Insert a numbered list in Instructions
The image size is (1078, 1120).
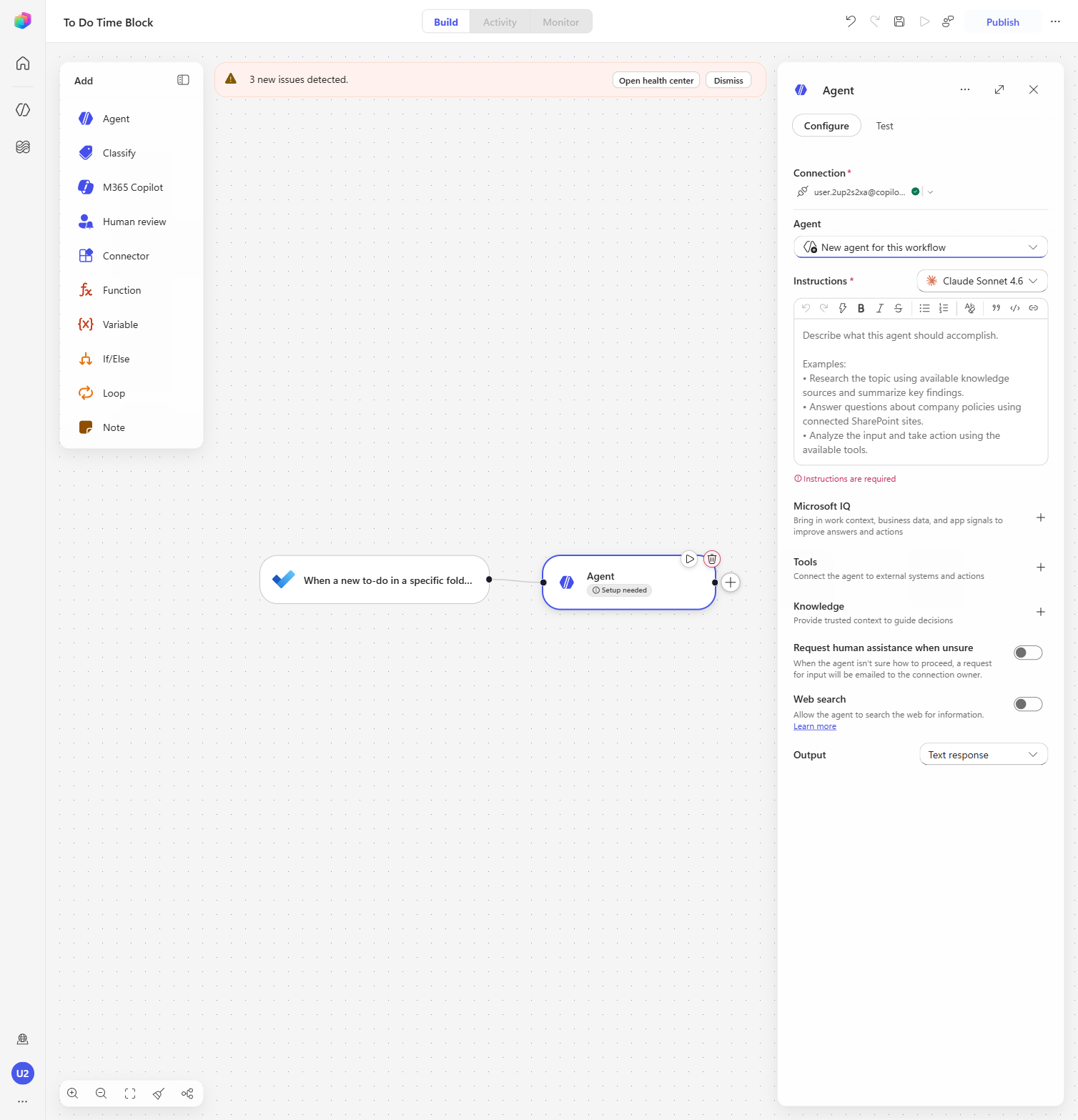click(x=944, y=308)
